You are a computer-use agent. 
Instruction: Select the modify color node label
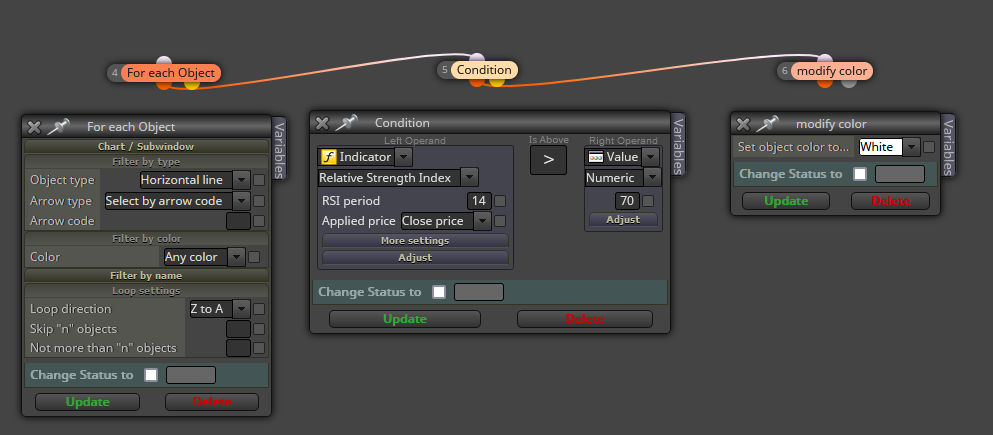832,71
